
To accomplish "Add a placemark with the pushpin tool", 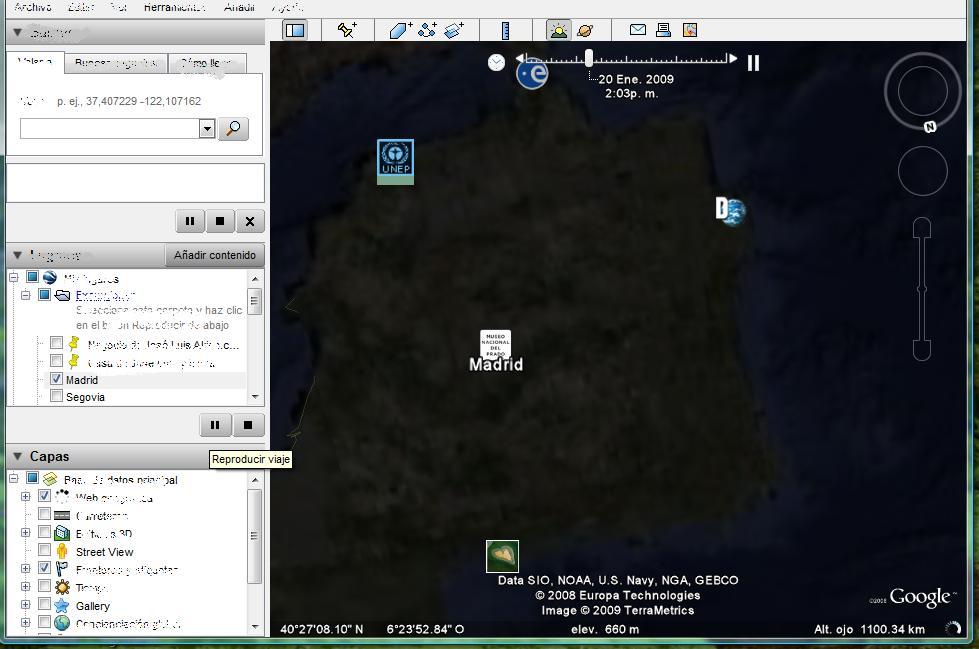I will 345,29.
